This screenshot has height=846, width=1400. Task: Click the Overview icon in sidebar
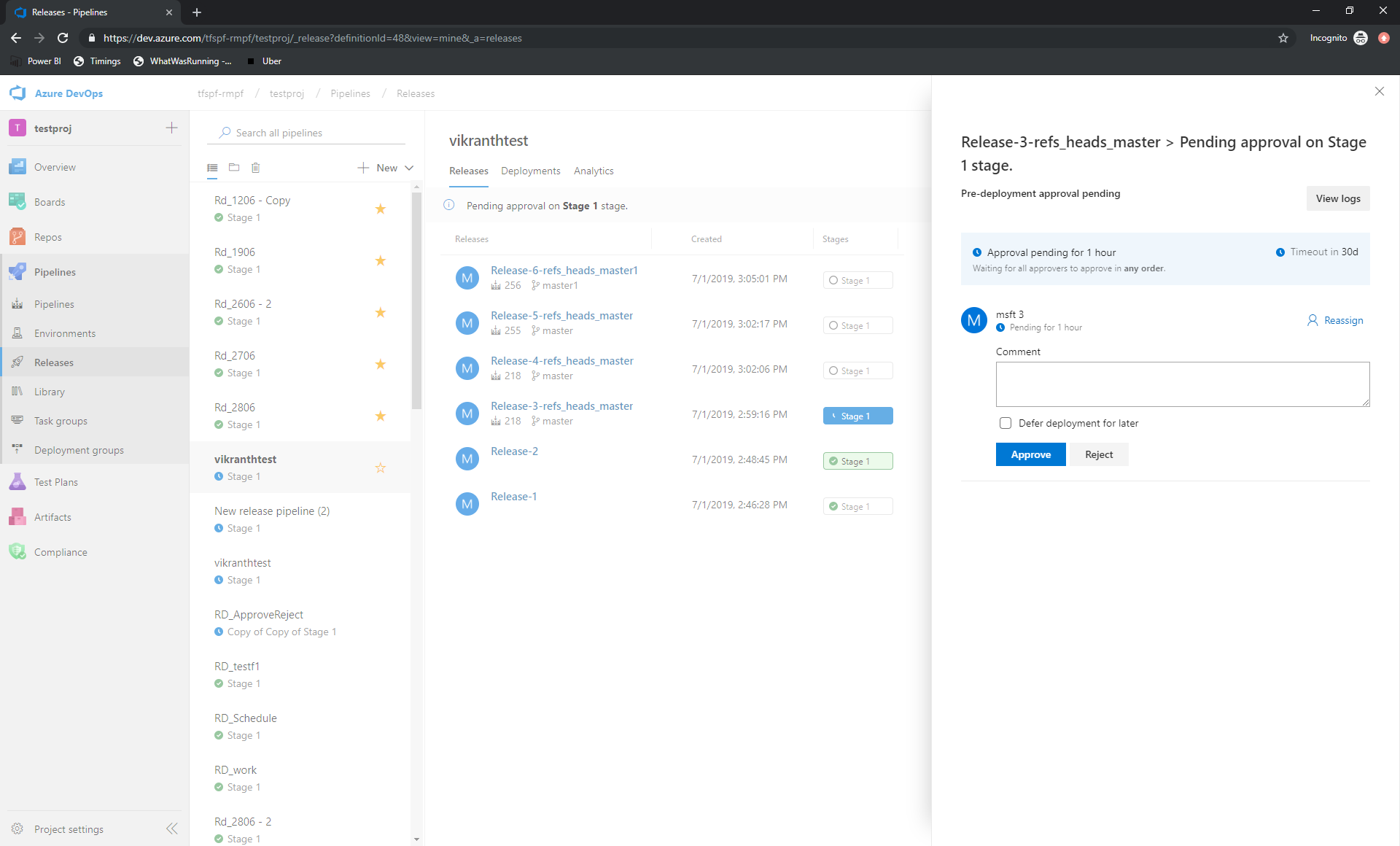(x=20, y=167)
